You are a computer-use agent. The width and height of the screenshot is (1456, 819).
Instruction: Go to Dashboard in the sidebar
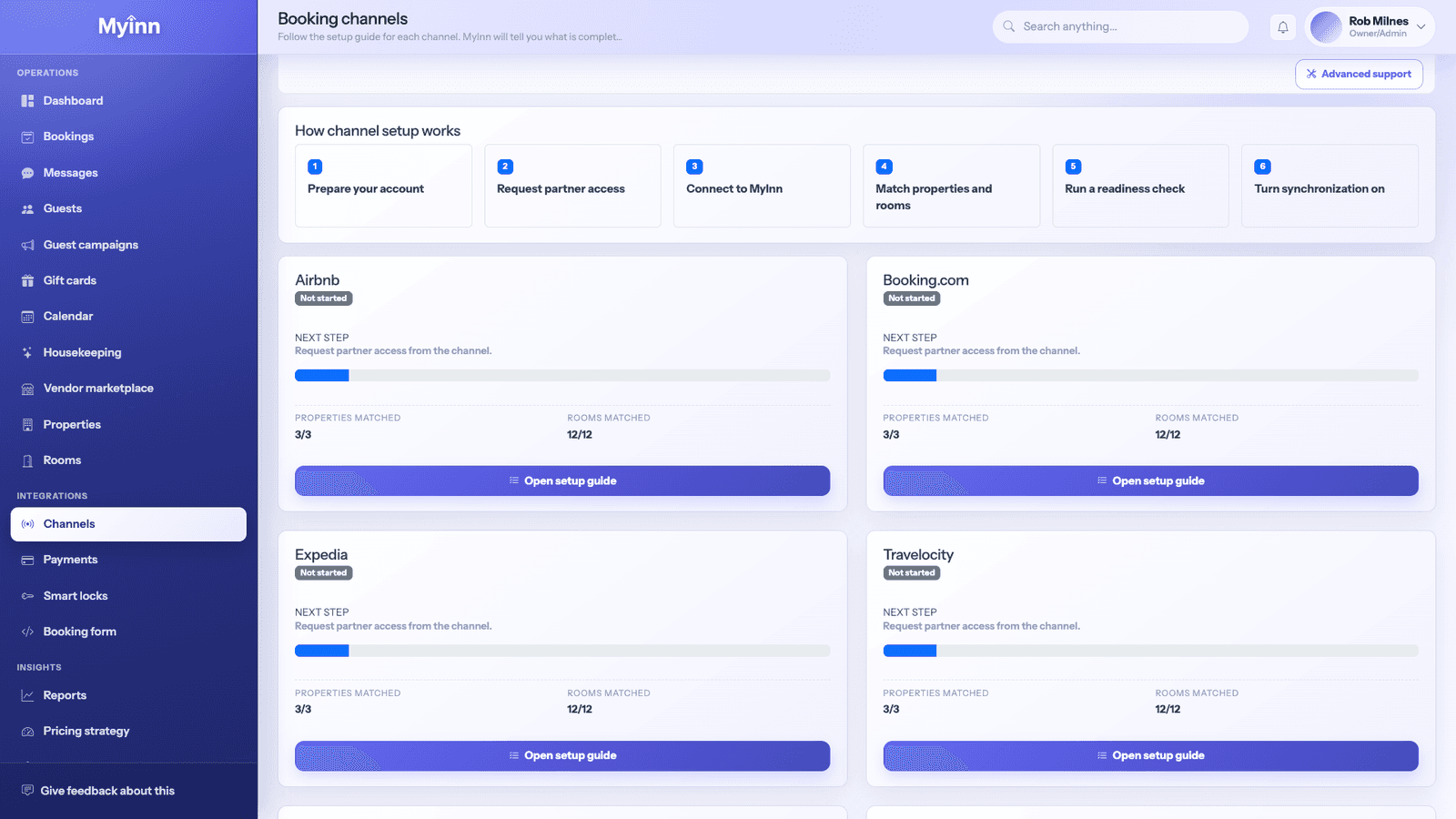tap(128, 101)
